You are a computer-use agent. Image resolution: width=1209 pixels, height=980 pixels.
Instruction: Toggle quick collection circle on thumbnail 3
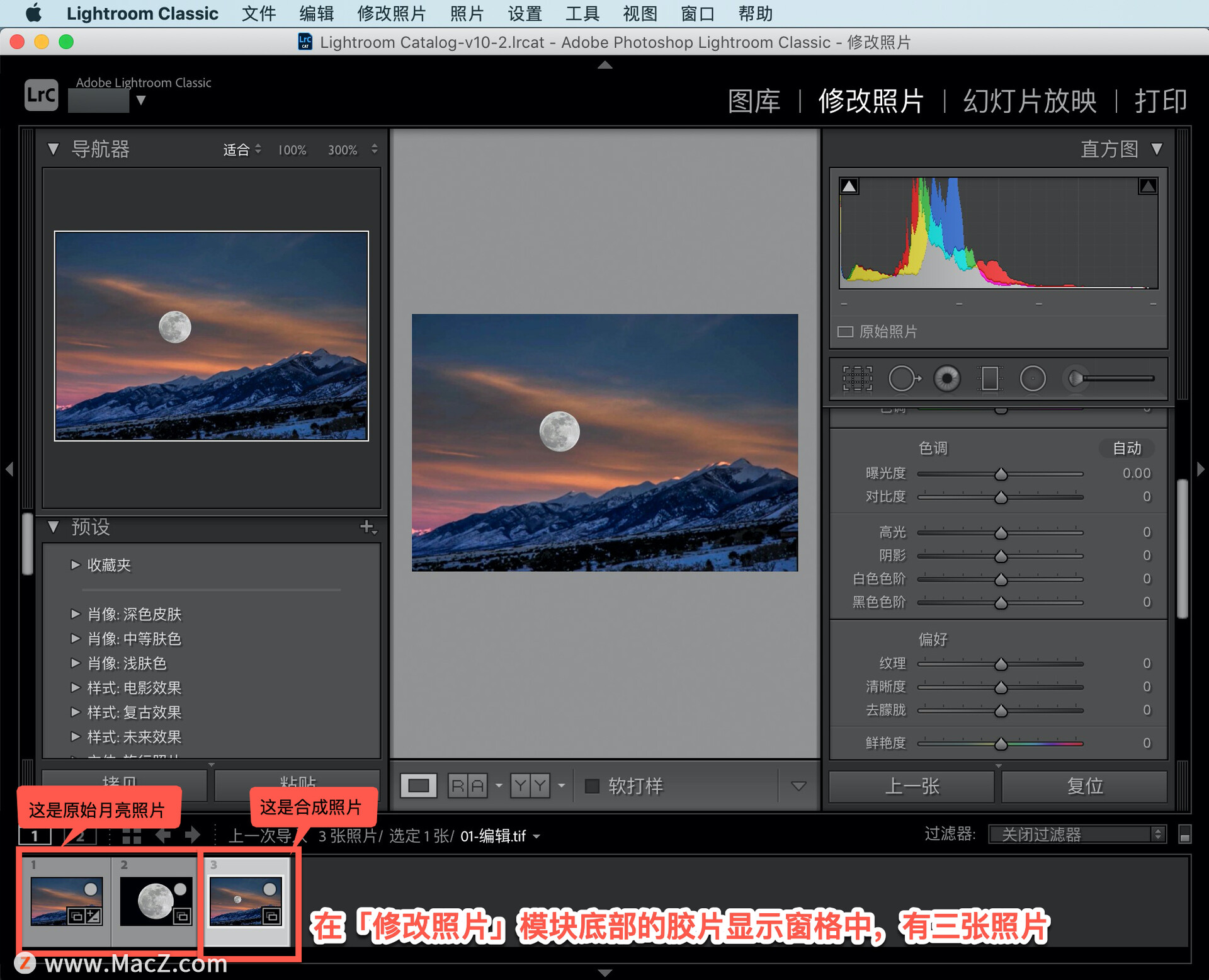tap(270, 889)
